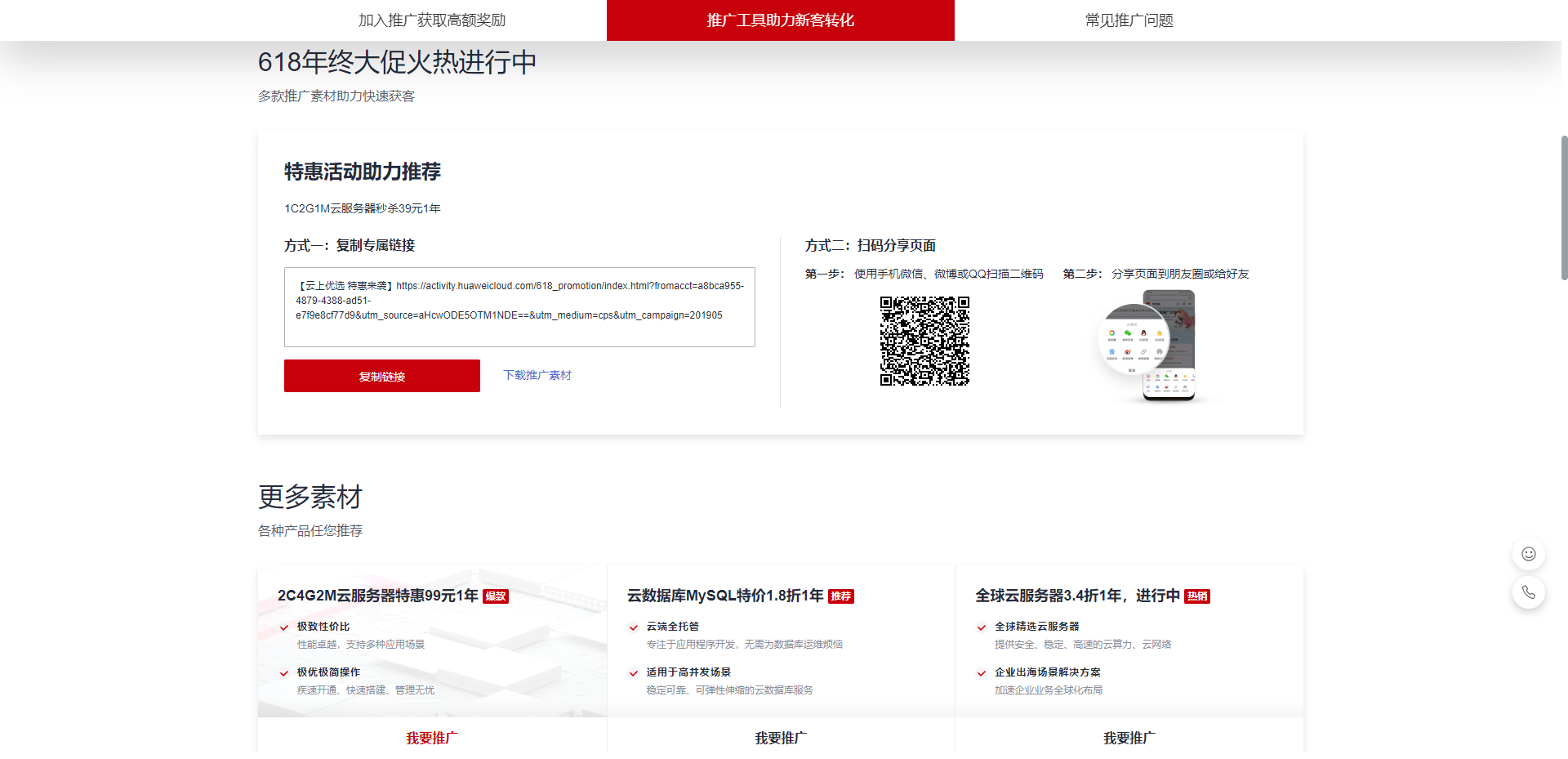
Task: Click the checkmark beside 极优极简操作
Action: tap(284, 673)
